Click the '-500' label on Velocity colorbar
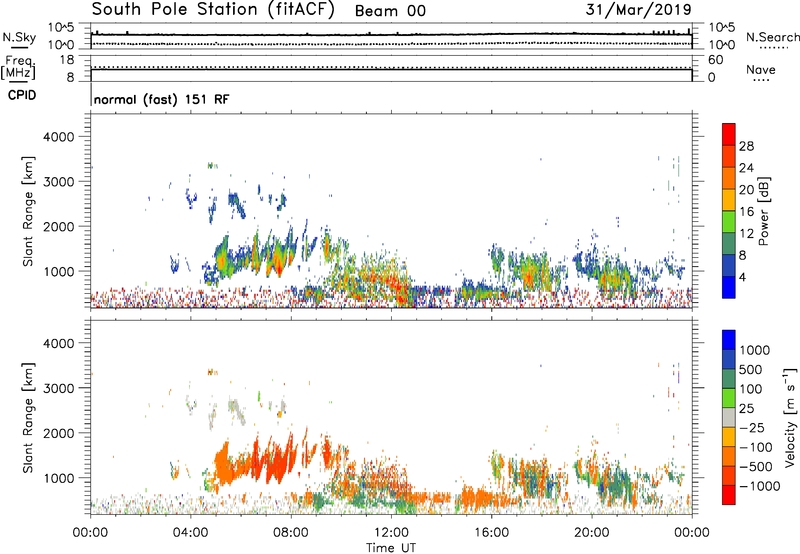800x554 pixels. (x=756, y=467)
